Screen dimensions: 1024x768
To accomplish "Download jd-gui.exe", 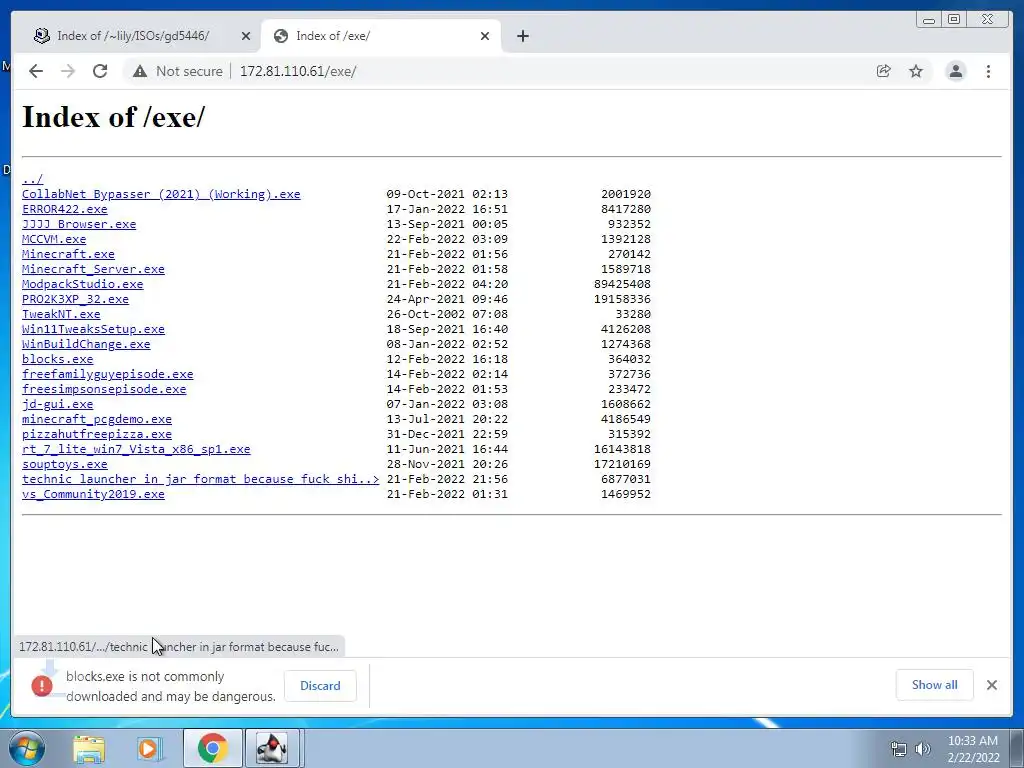I will point(57,404).
